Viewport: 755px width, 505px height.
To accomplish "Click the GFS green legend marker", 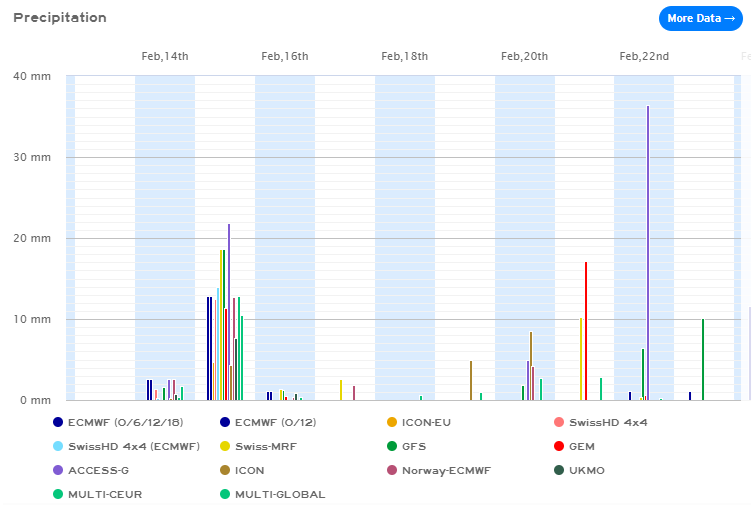I will pos(392,446).
